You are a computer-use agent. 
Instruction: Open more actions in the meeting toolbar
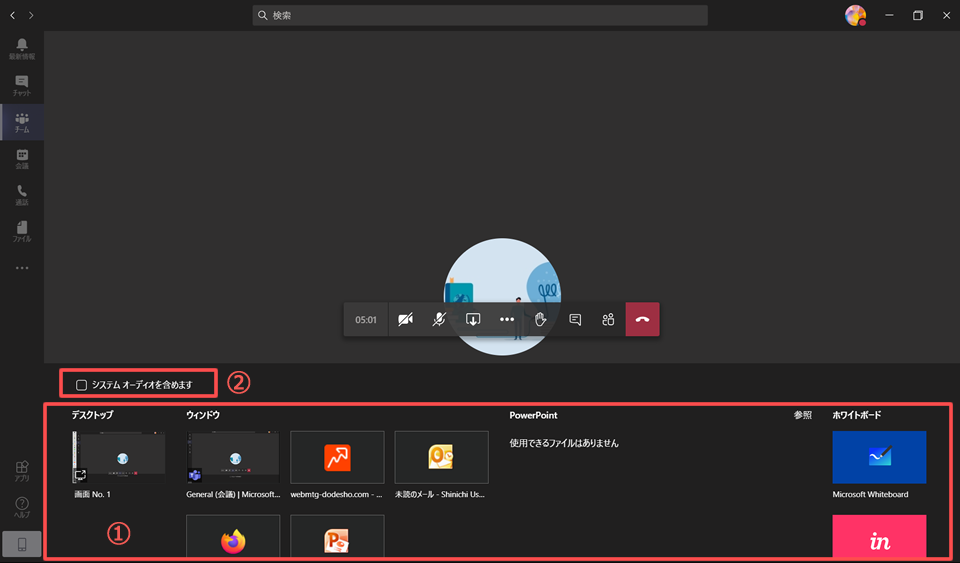click(507, 319)
